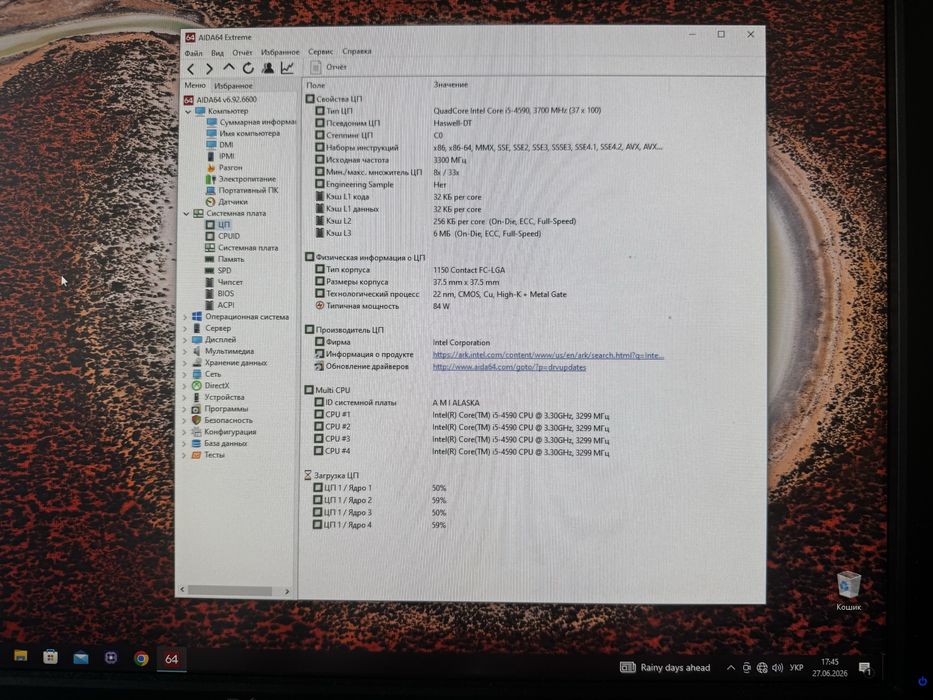Open the Справка menu
Viewport: 933px width, 700px height.
tap(356, 51)
